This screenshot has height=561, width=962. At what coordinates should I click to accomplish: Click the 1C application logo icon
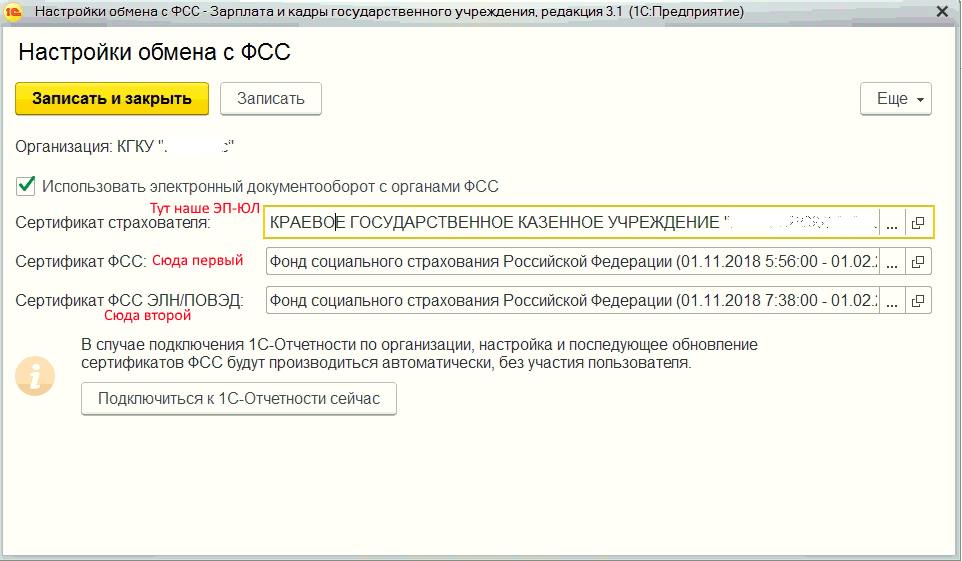pos(13,11)
